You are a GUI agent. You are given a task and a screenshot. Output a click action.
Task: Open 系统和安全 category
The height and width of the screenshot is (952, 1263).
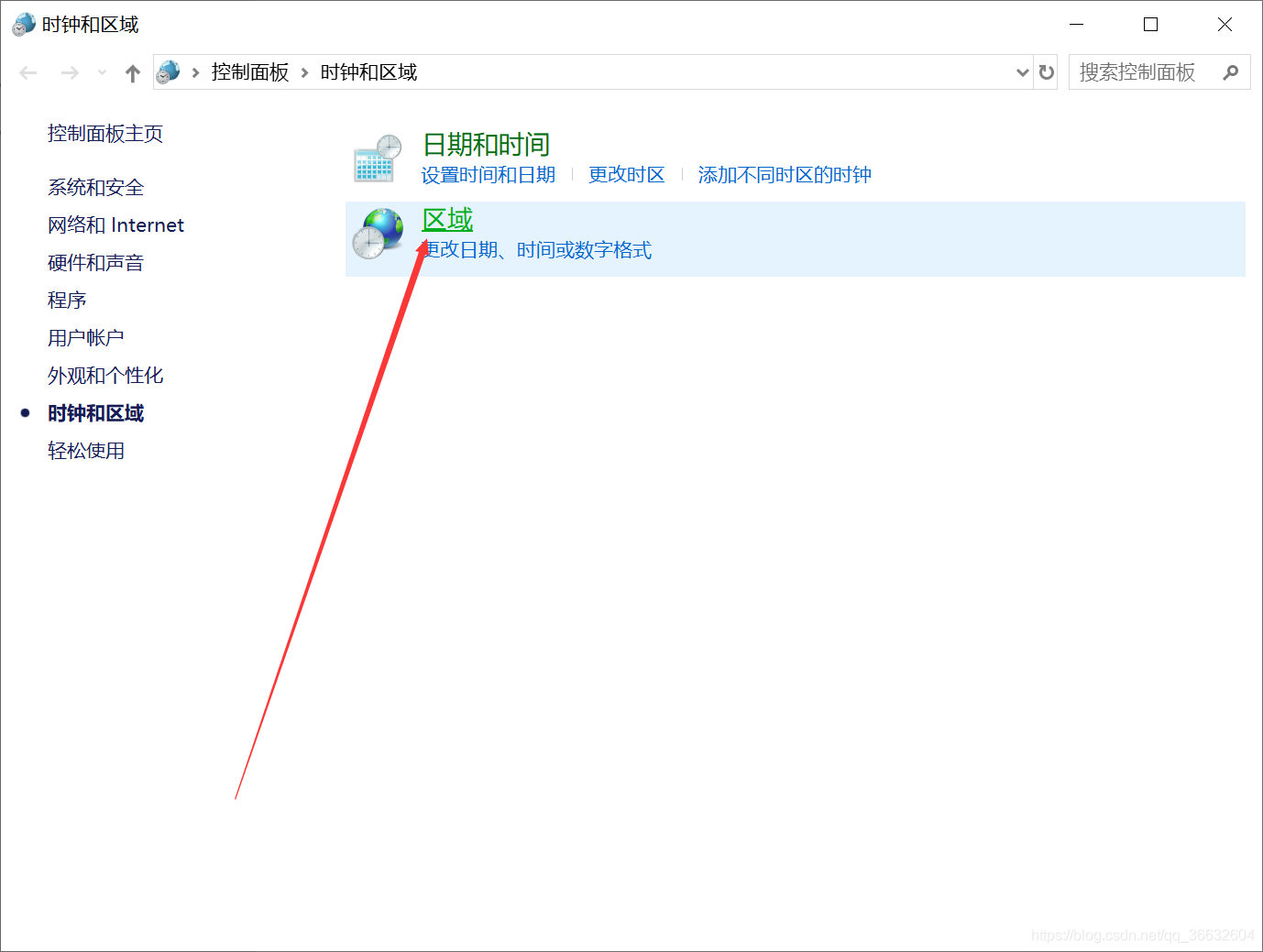(96, 188)
